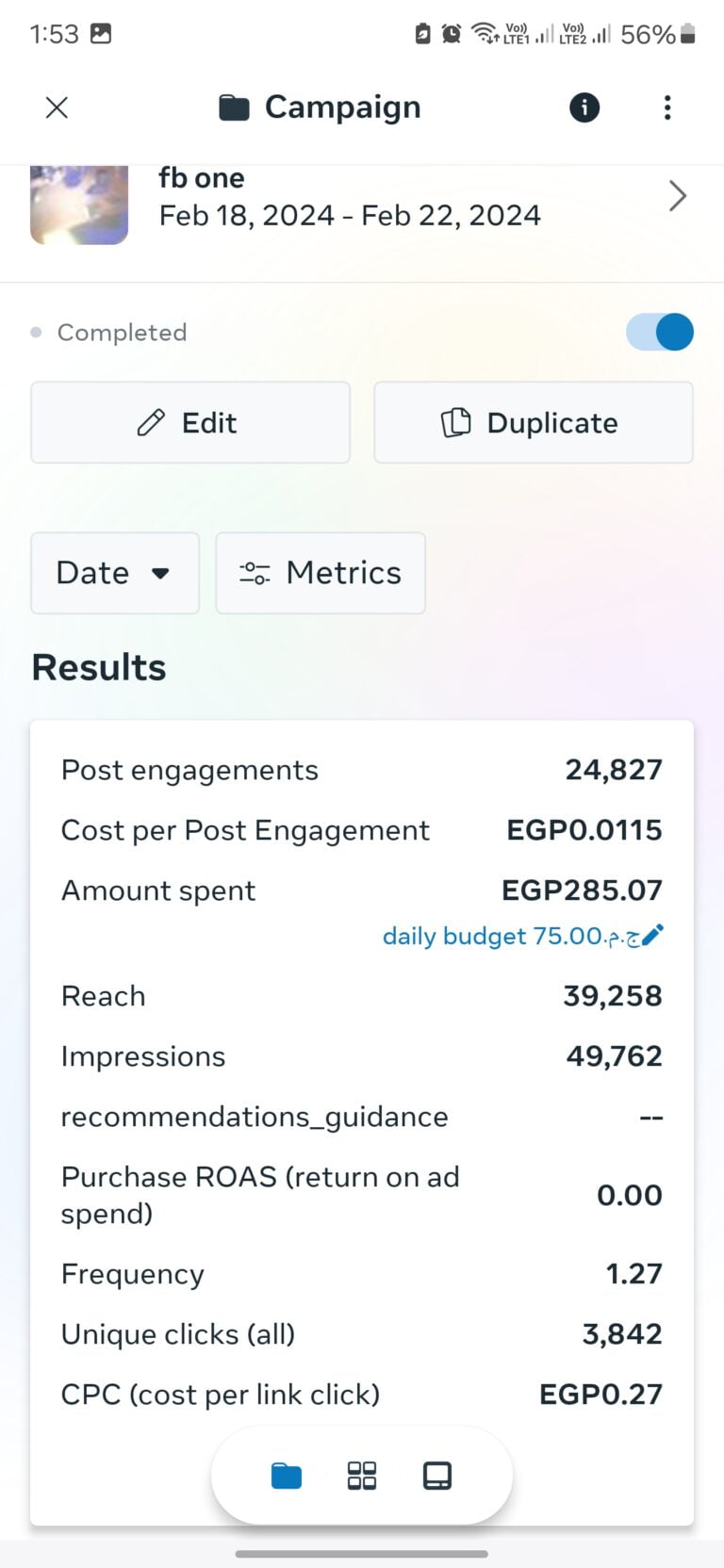
Task: Tap the alarm clock status icon
Action: [x=452, y=34]
